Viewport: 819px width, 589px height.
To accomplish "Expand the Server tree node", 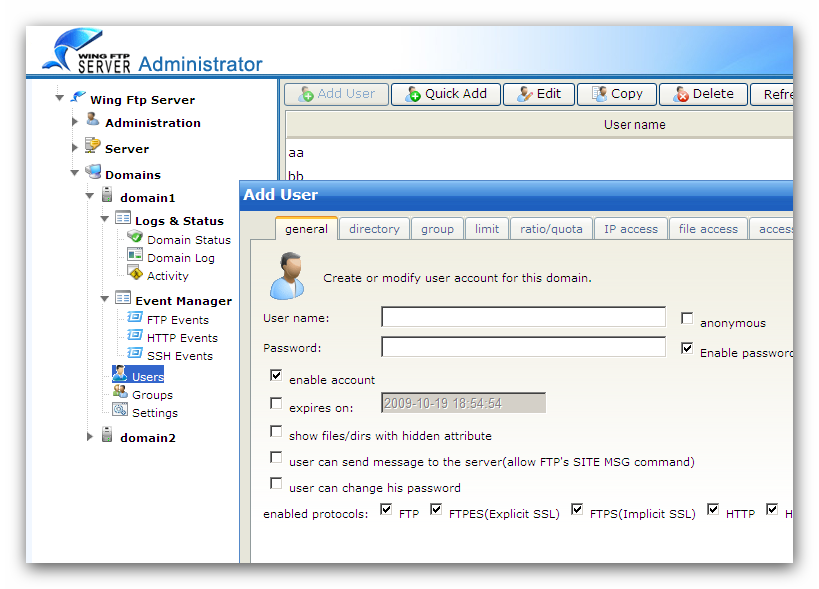I will coord(75,148).
